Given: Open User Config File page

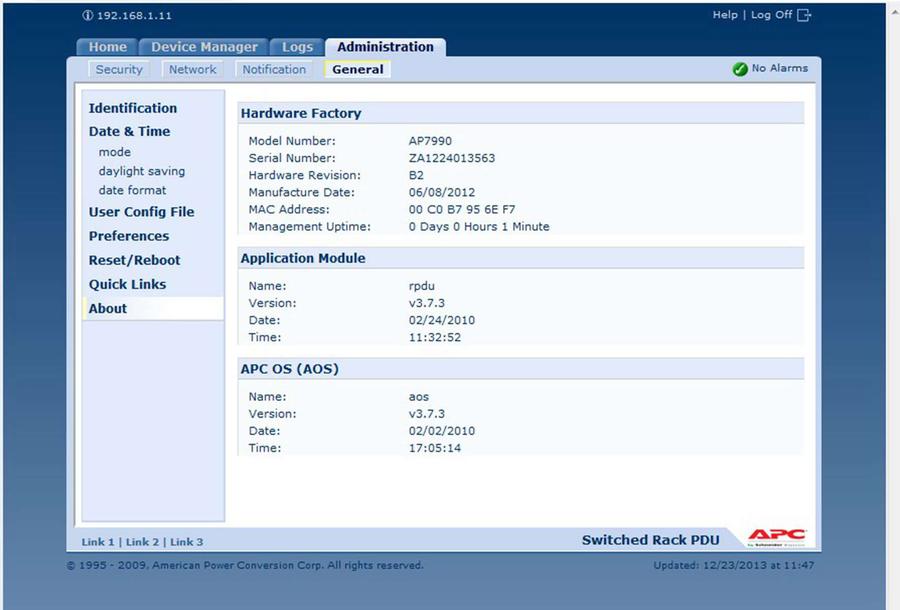Looking at the screenshot, I should (141, 212).
